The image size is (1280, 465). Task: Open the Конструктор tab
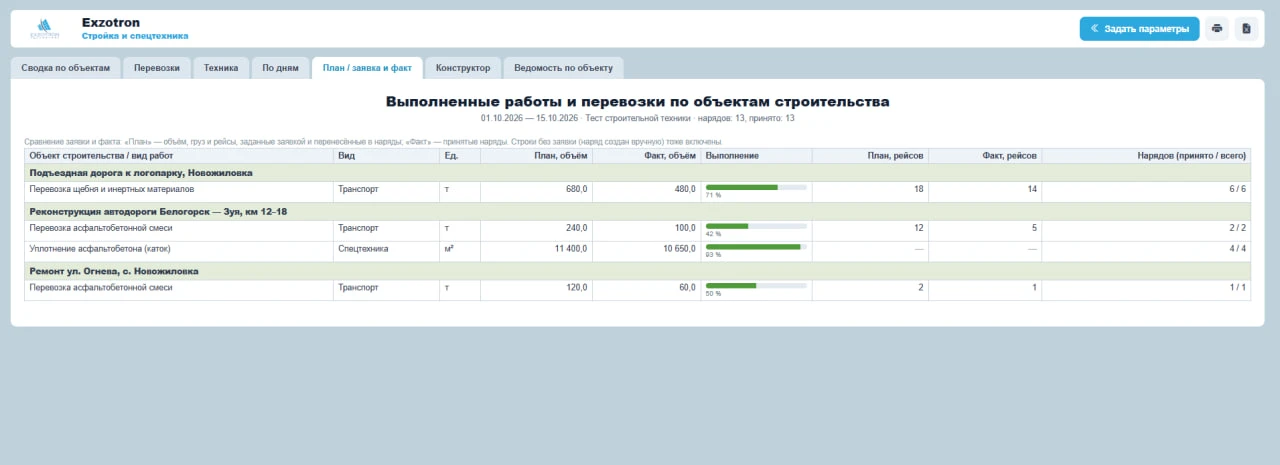point(463,68)
